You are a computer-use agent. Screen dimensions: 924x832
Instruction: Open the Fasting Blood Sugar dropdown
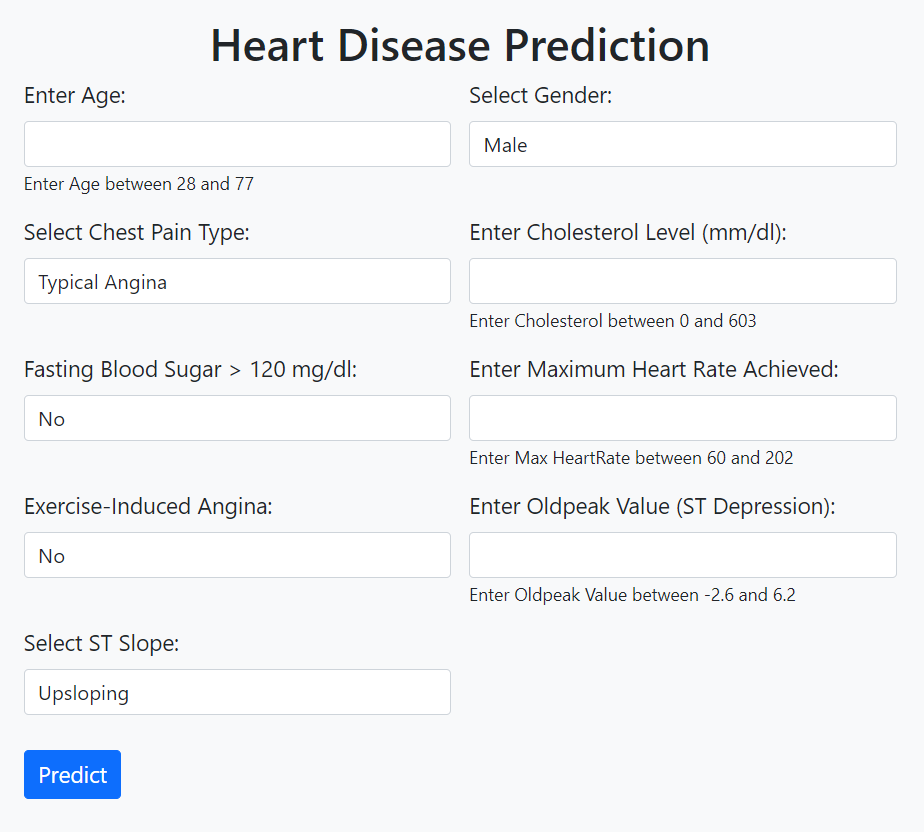point(237,418)
